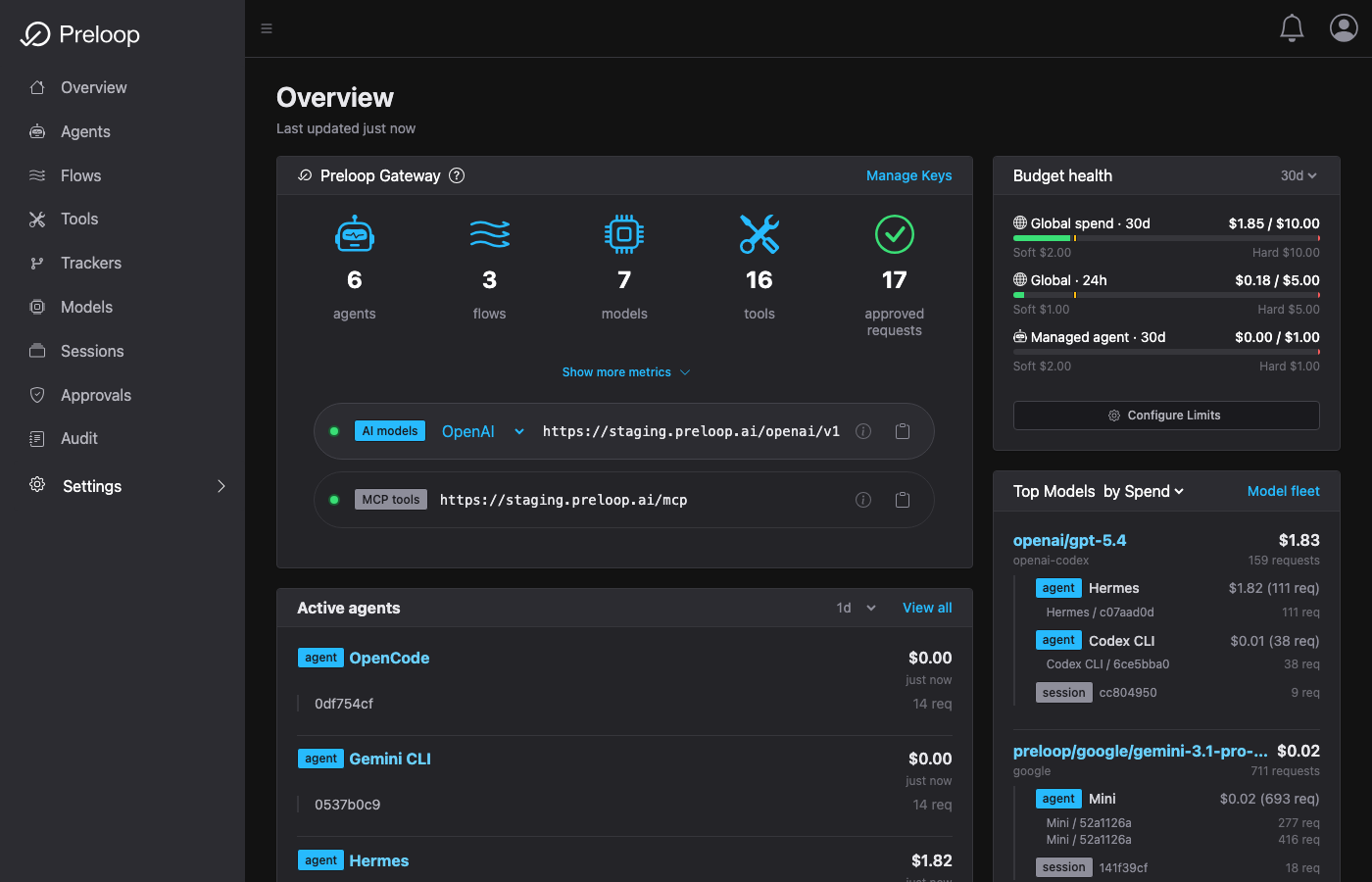Open the Gemini CLI agent link
Viewport: 1372px width, 882px height.
click(x=390, y=759)
